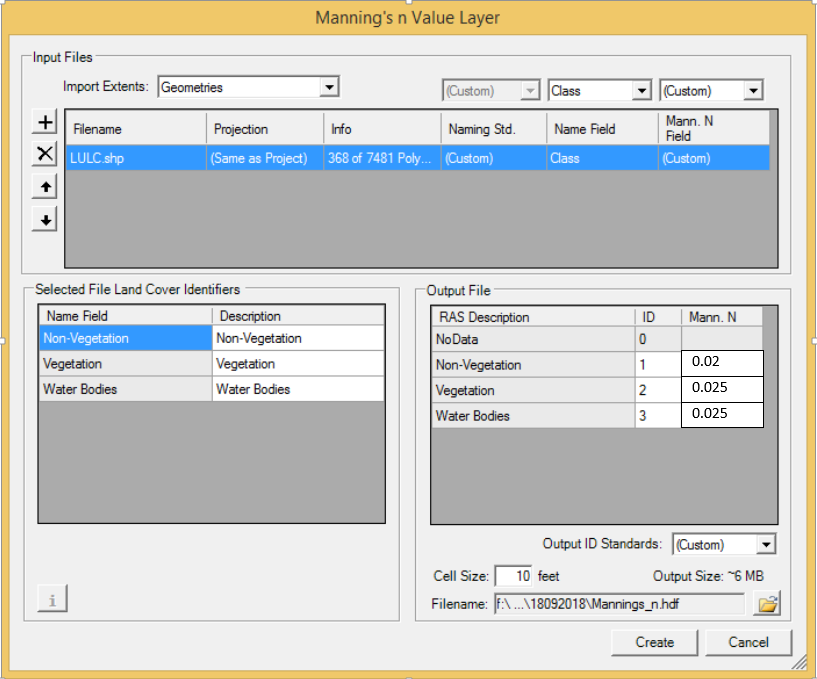Viewport: 817px width, 679px height.
Task: Select Vegetation in Name Field list
Action: click(x=124, y=364)
